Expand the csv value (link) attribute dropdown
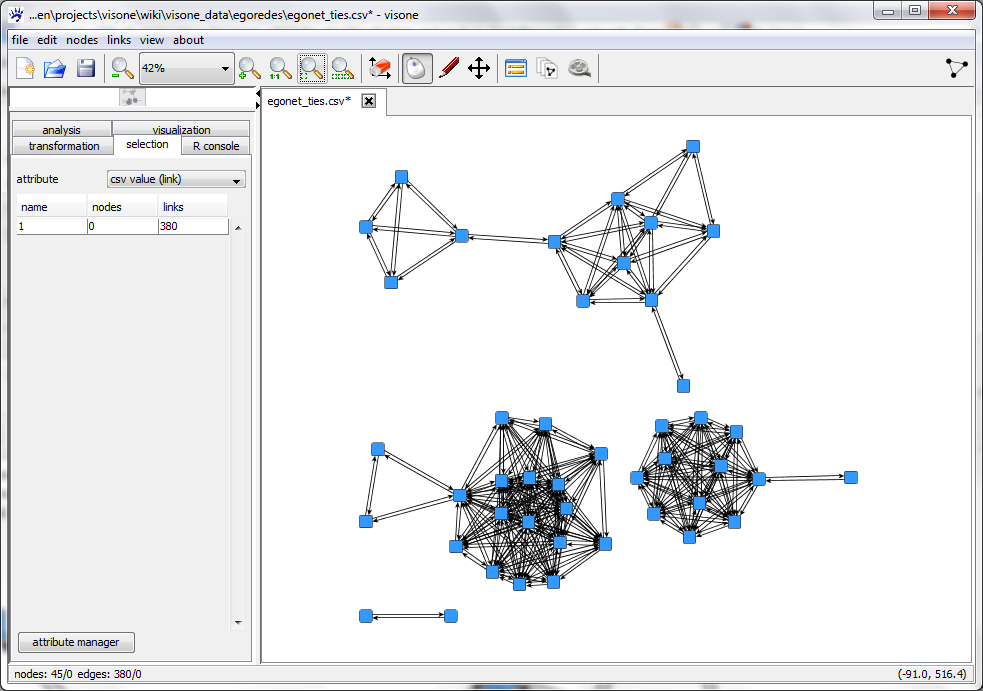The width and height of the screenshot is (983, 691). pyautogui.click(x=176, y=179)
